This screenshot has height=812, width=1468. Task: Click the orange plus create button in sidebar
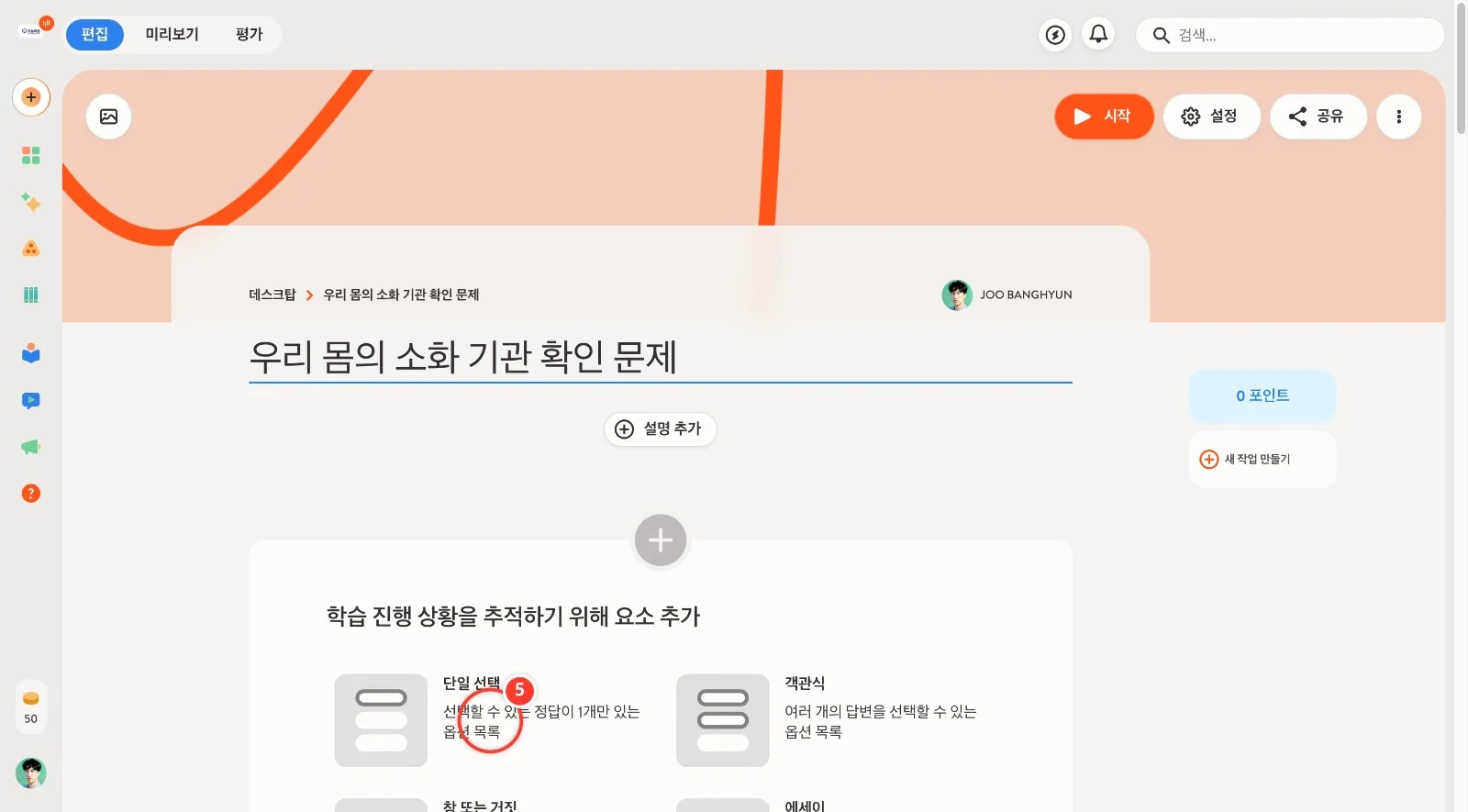click(x=31, y=97)
